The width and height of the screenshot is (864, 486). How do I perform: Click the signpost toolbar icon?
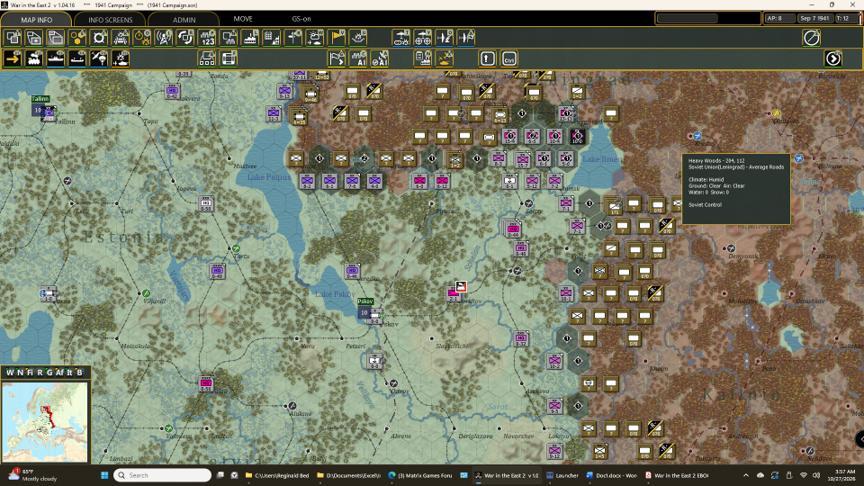coord(294,38)
